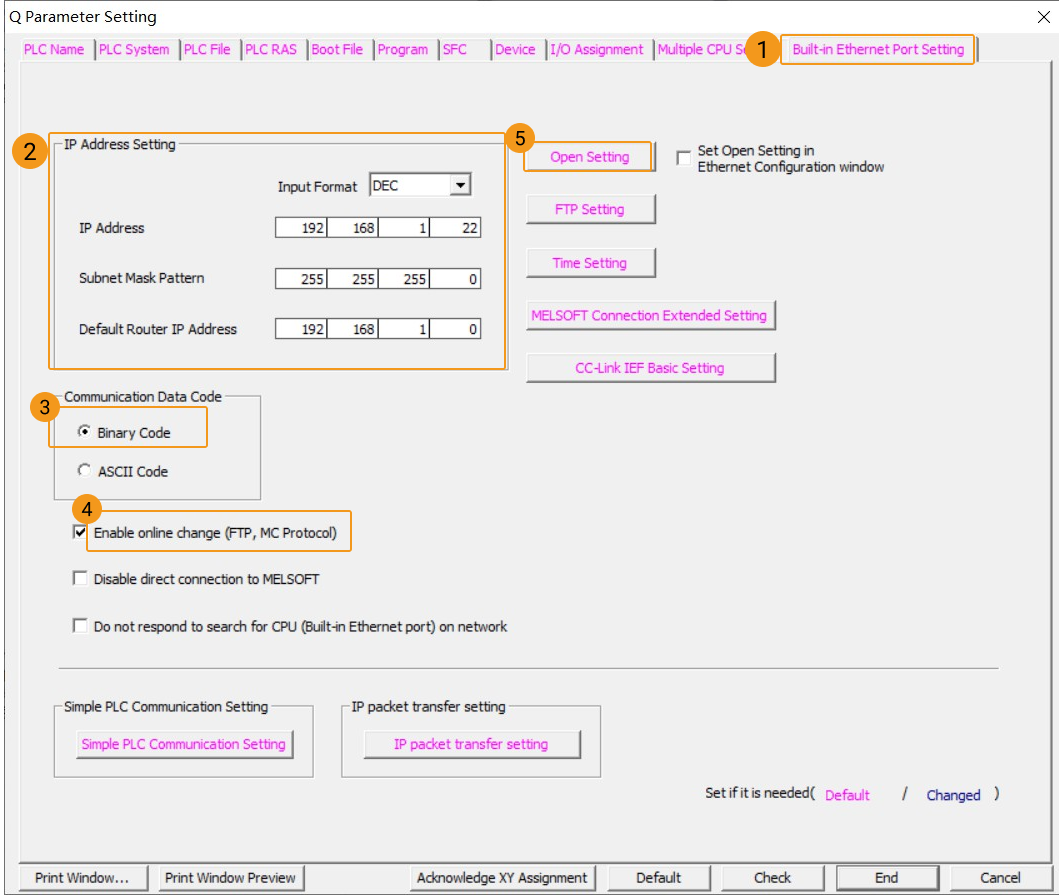Switch to the Boot File tab
The width and height of the screenshot is (1059, 895).
[x=338, y=49]
